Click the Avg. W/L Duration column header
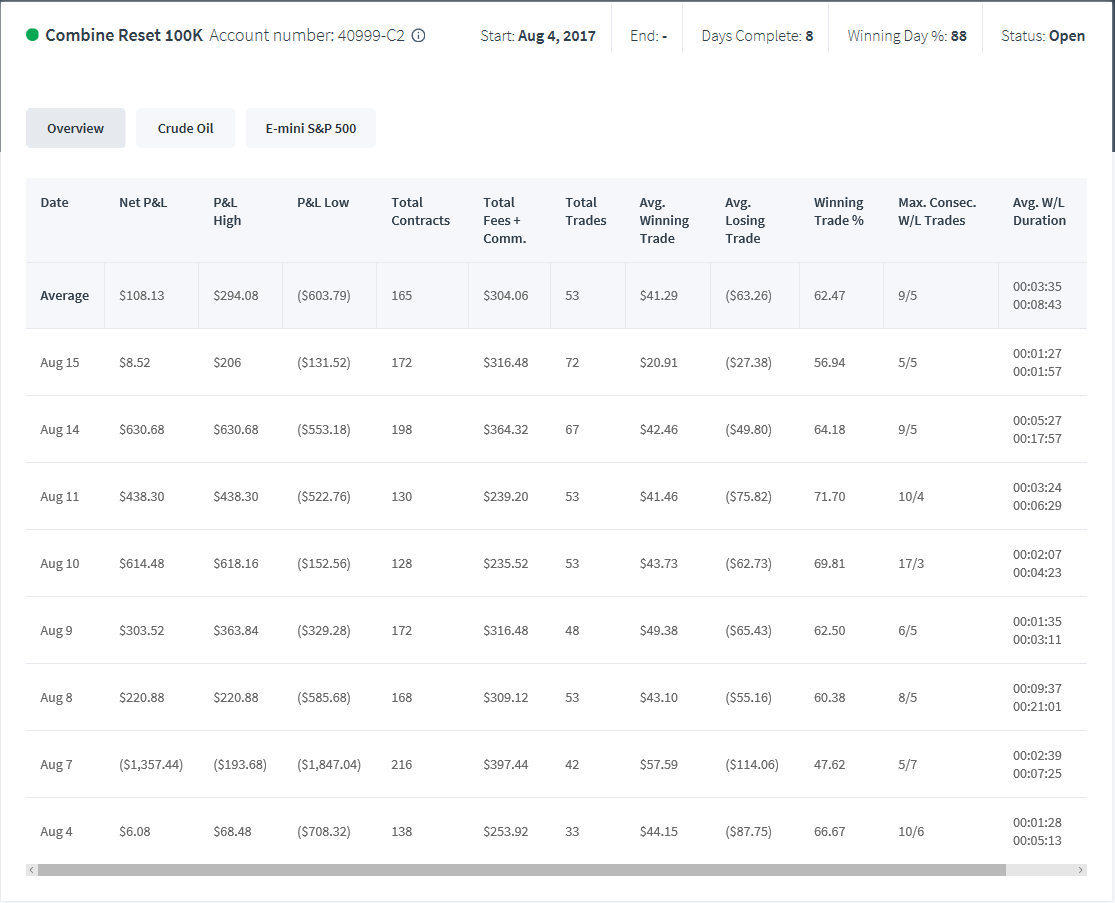This screenshot has height=903, width=1115. click(1039, 211)
